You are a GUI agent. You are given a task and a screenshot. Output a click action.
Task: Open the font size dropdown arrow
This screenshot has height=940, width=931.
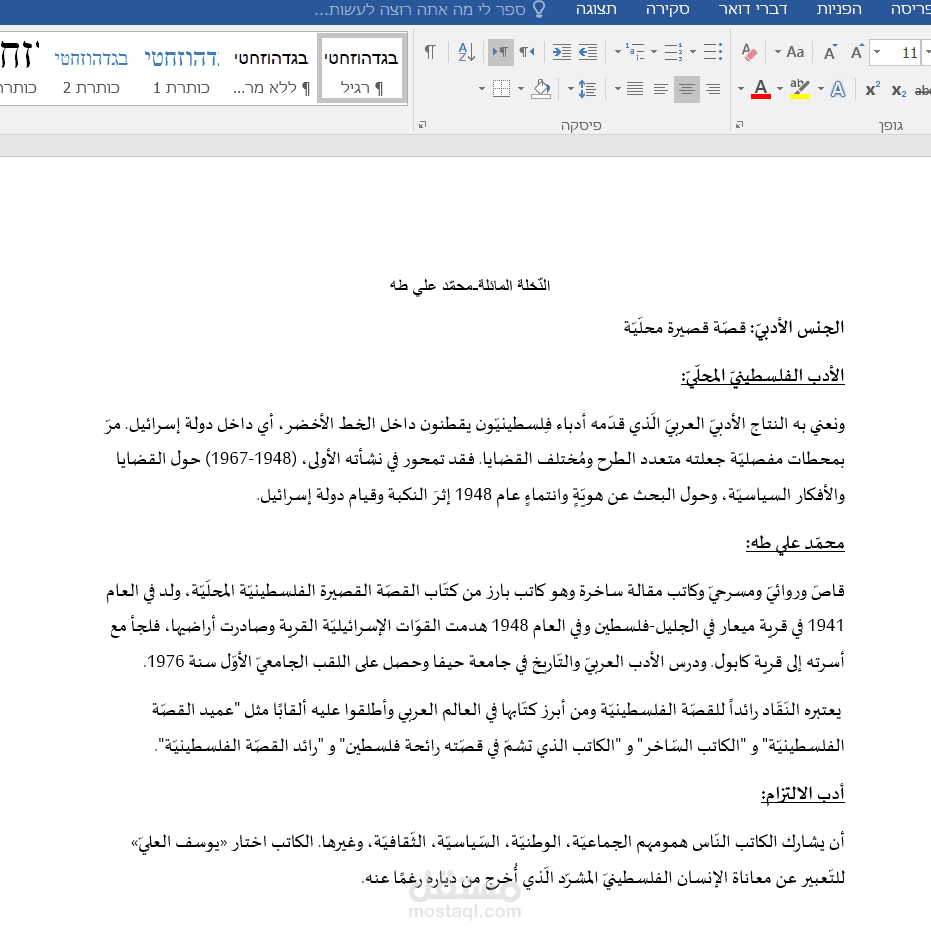(x=877, y=53)
